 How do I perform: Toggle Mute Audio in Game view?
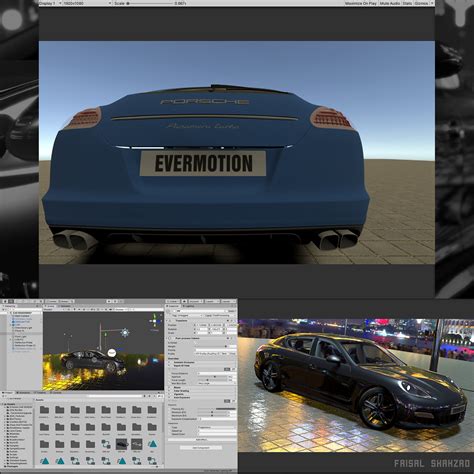tap(390, 3)
